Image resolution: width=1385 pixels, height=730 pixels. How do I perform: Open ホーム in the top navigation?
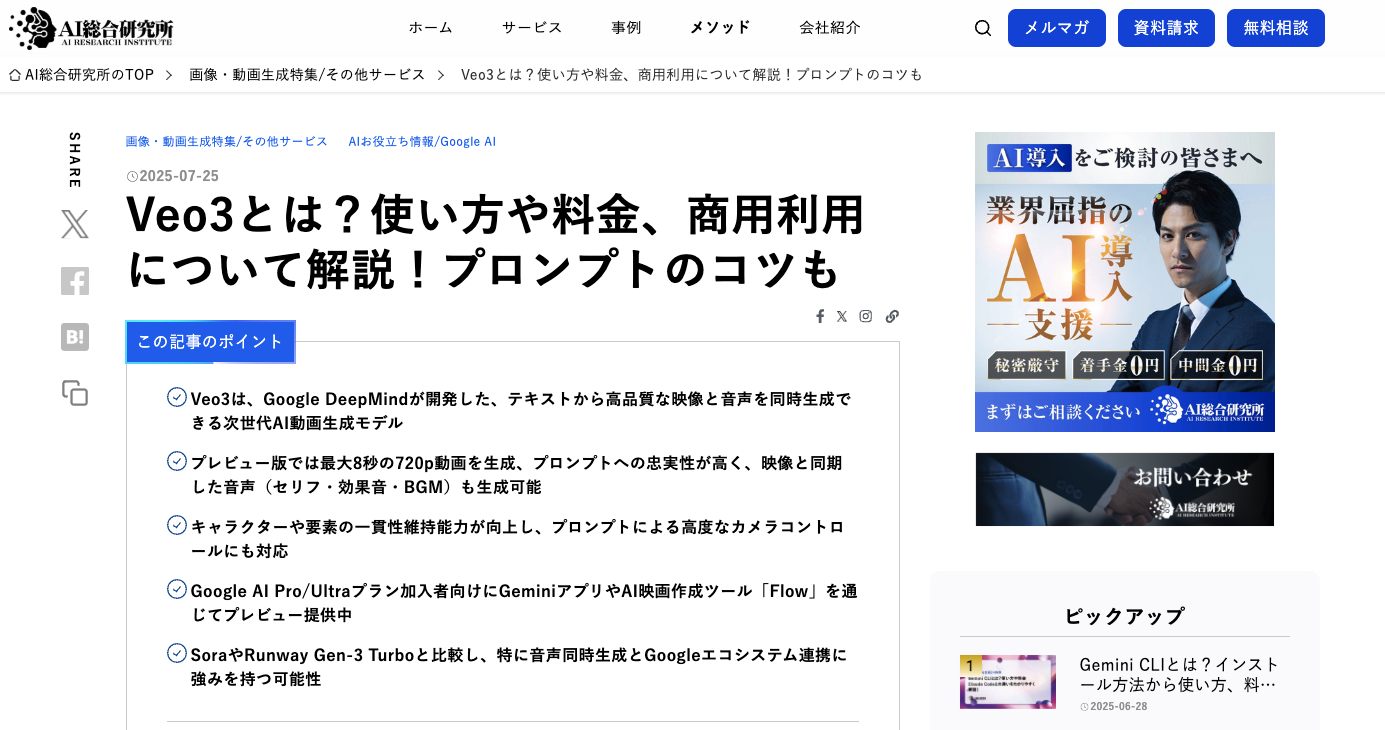point(430,27)
